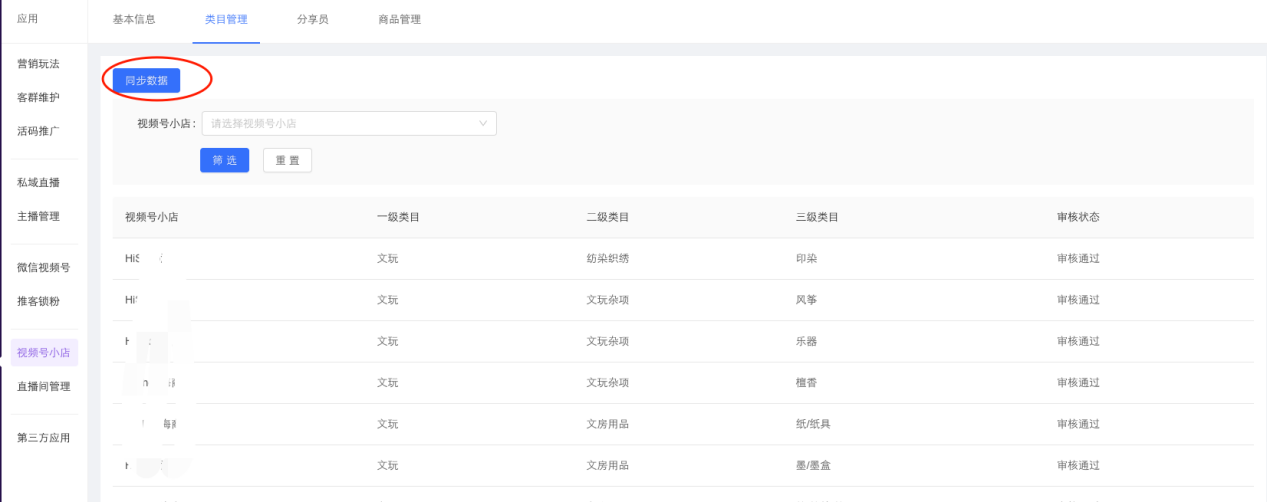This screenshot has height=502, width=1267.
Task: Go to the 商品管理 tab
Action: click(400, 19)
